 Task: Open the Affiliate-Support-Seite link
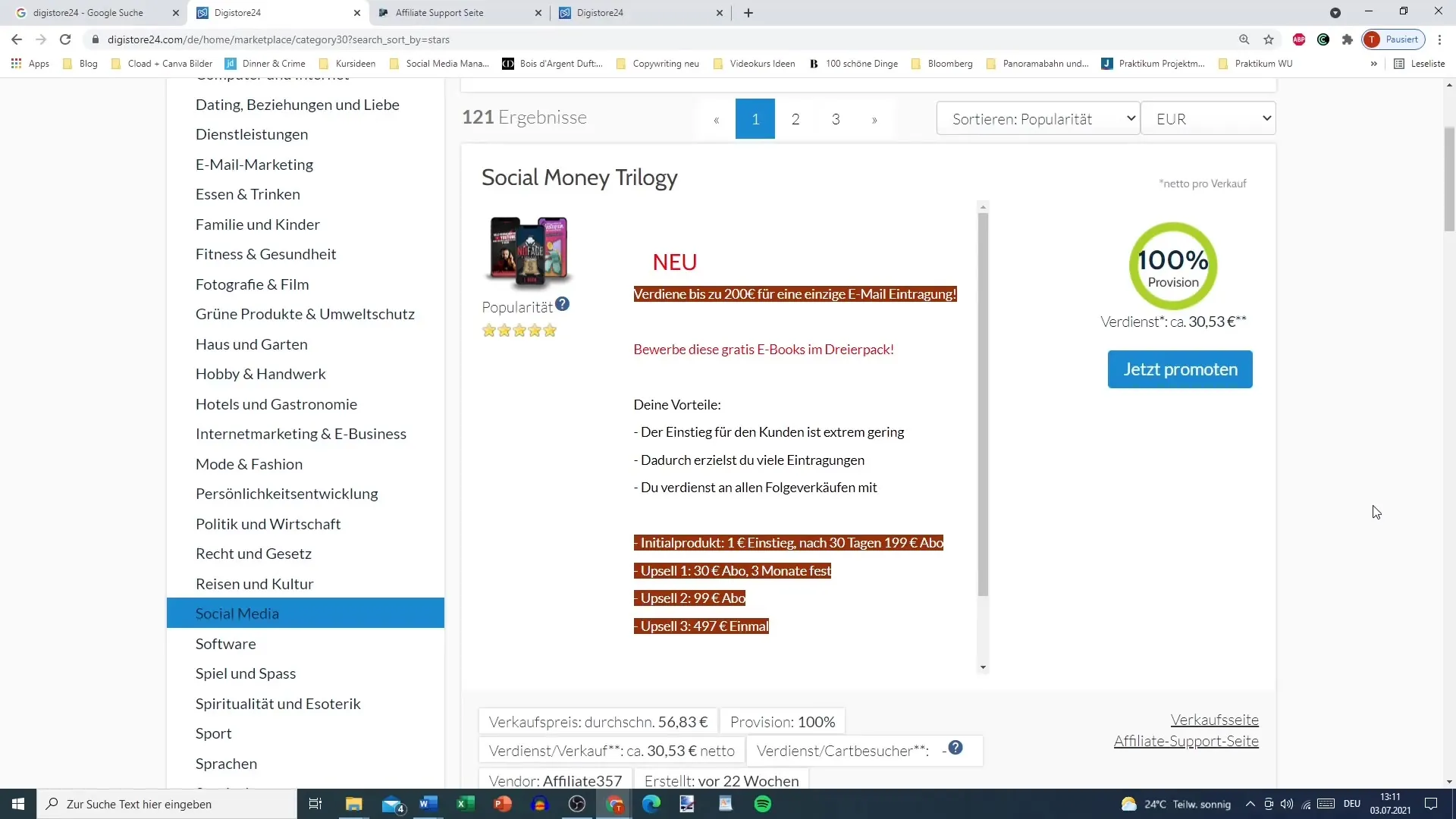pos(1186,741)
